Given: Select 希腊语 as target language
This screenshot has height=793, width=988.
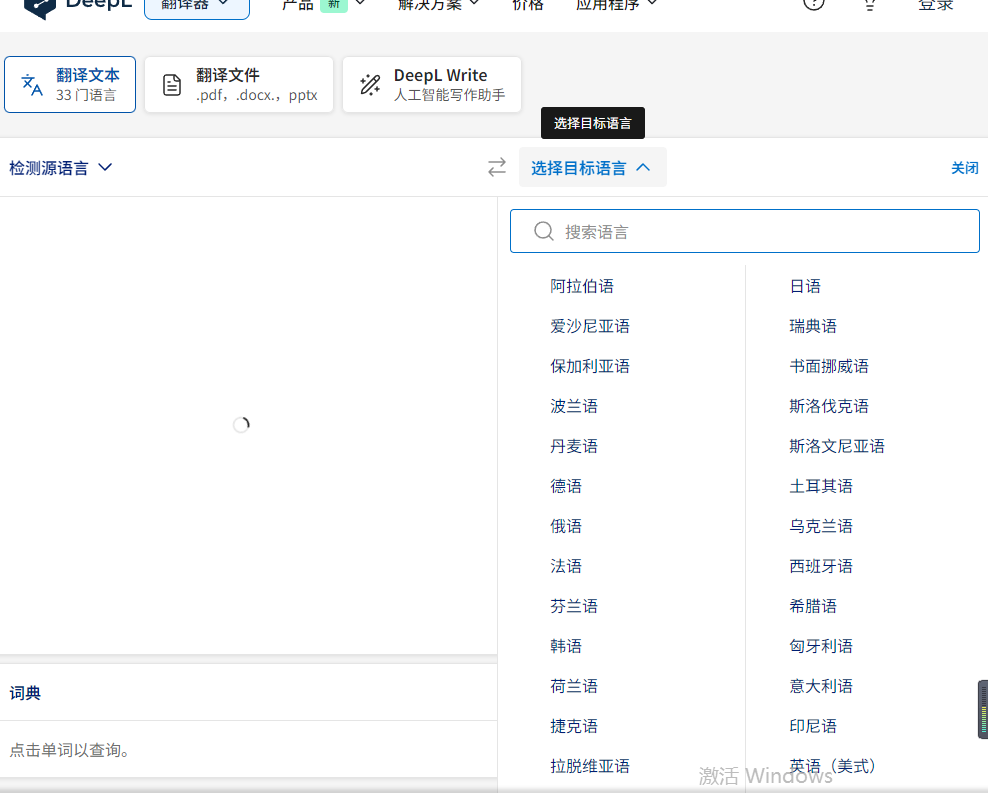Looking at the screenshot, I should 813,606.
